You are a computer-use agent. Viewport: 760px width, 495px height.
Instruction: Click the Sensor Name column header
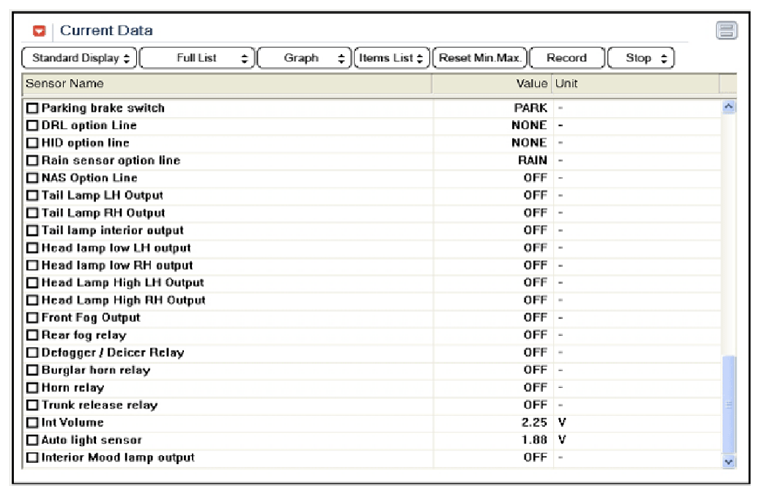pos(227,84)
